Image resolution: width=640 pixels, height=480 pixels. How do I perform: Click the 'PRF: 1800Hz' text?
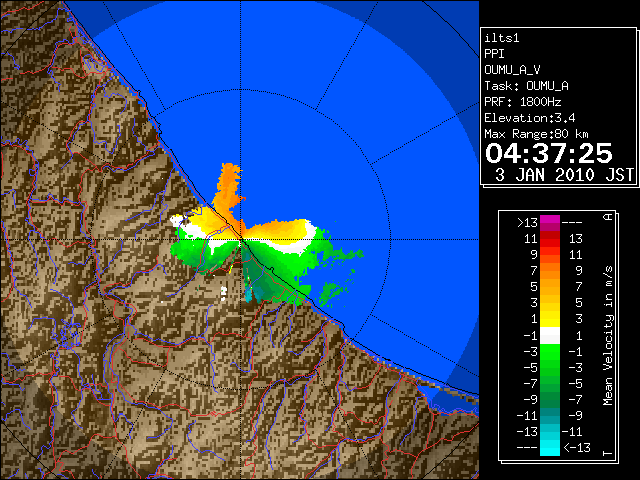pos(523,102)
